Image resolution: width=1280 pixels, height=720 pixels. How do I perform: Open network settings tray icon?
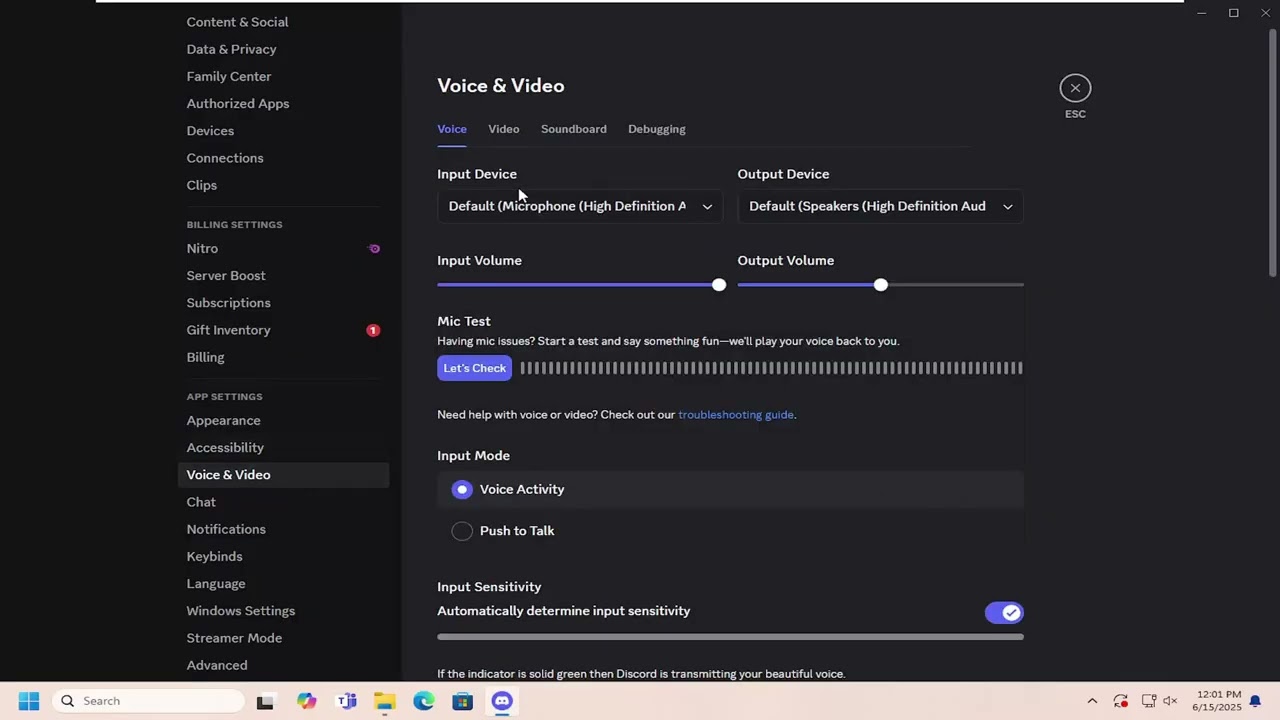[x=1149, y=701]
